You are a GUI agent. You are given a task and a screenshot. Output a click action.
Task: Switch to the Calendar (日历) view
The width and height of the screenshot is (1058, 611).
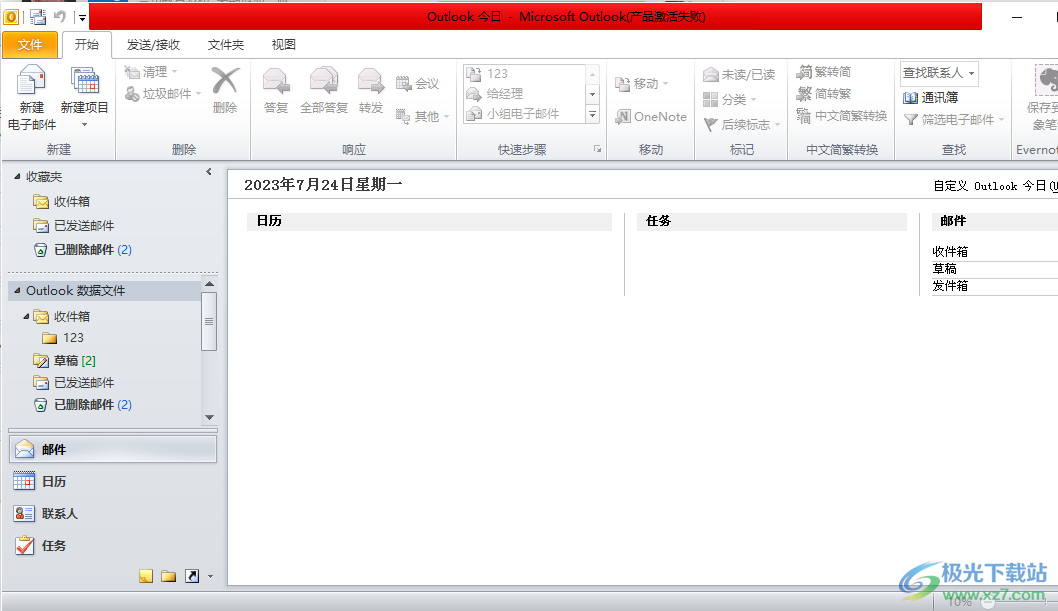point(113,482)
